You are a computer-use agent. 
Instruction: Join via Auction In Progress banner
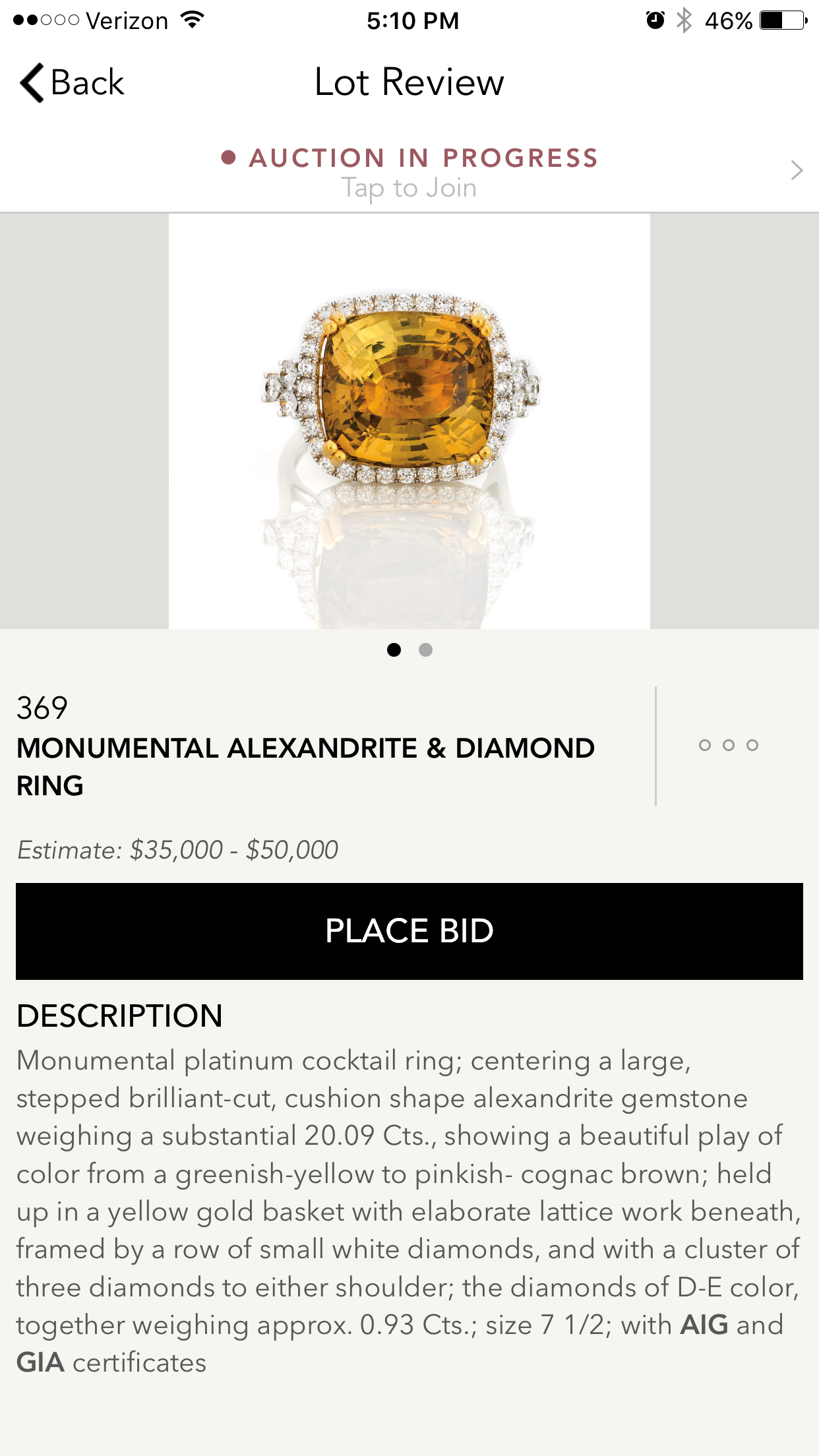click(x=423, y=158)
